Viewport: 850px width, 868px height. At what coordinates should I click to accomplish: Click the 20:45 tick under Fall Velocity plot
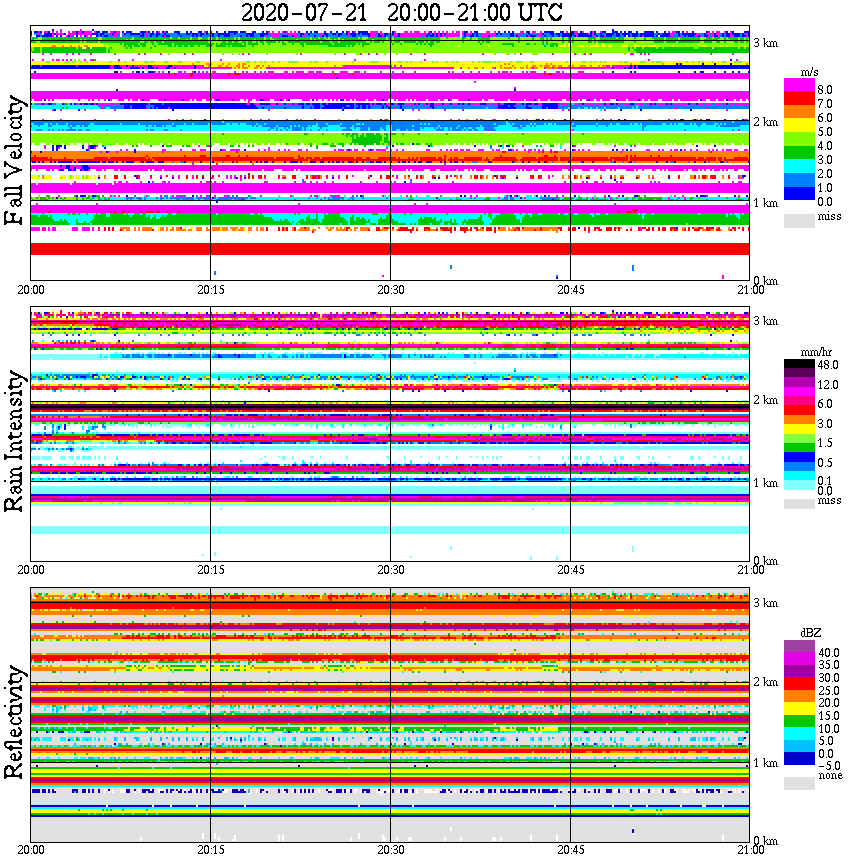tap(571, 290)
